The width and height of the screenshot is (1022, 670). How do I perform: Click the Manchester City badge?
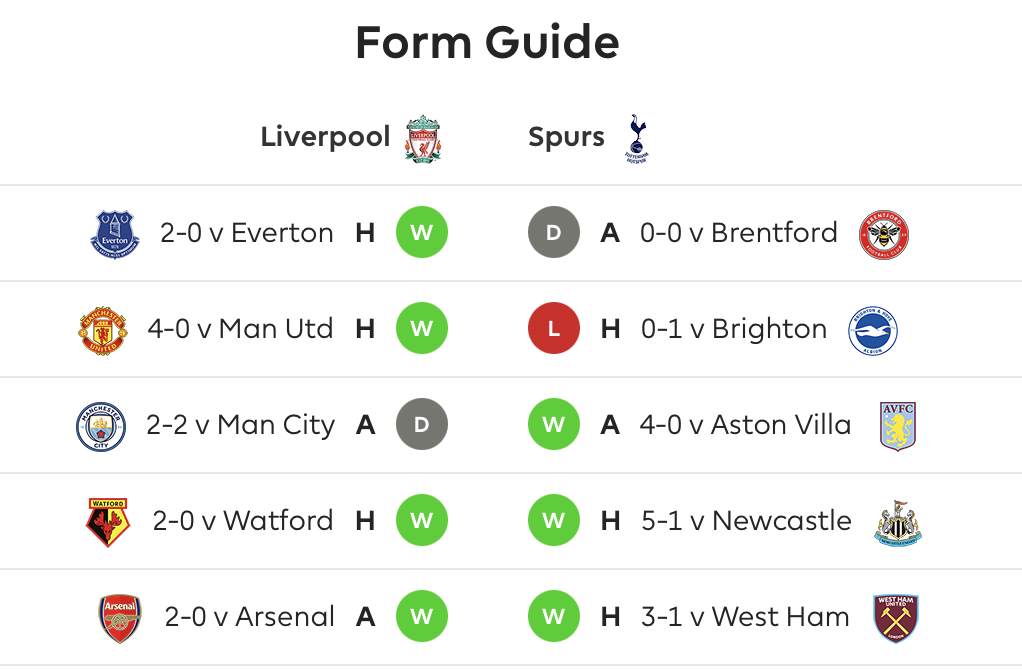101,426
